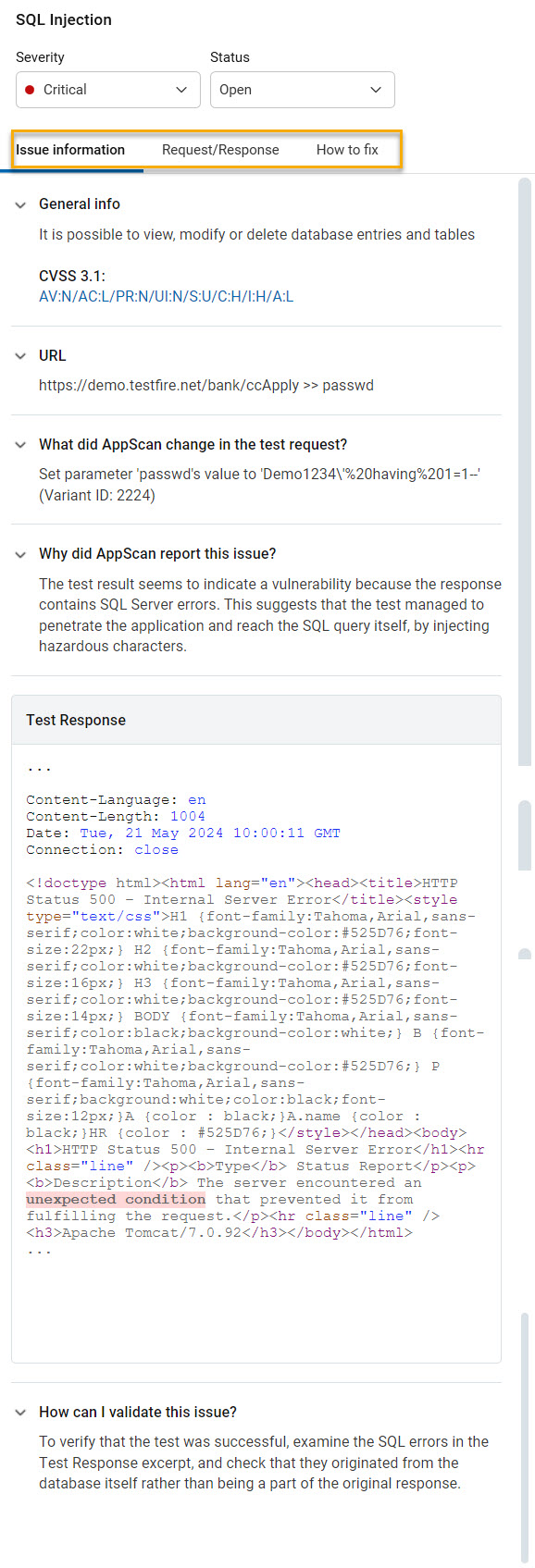
Task: Collapse 'Why did AppScan report' section chevron
Action: click(x=20, y=554)
